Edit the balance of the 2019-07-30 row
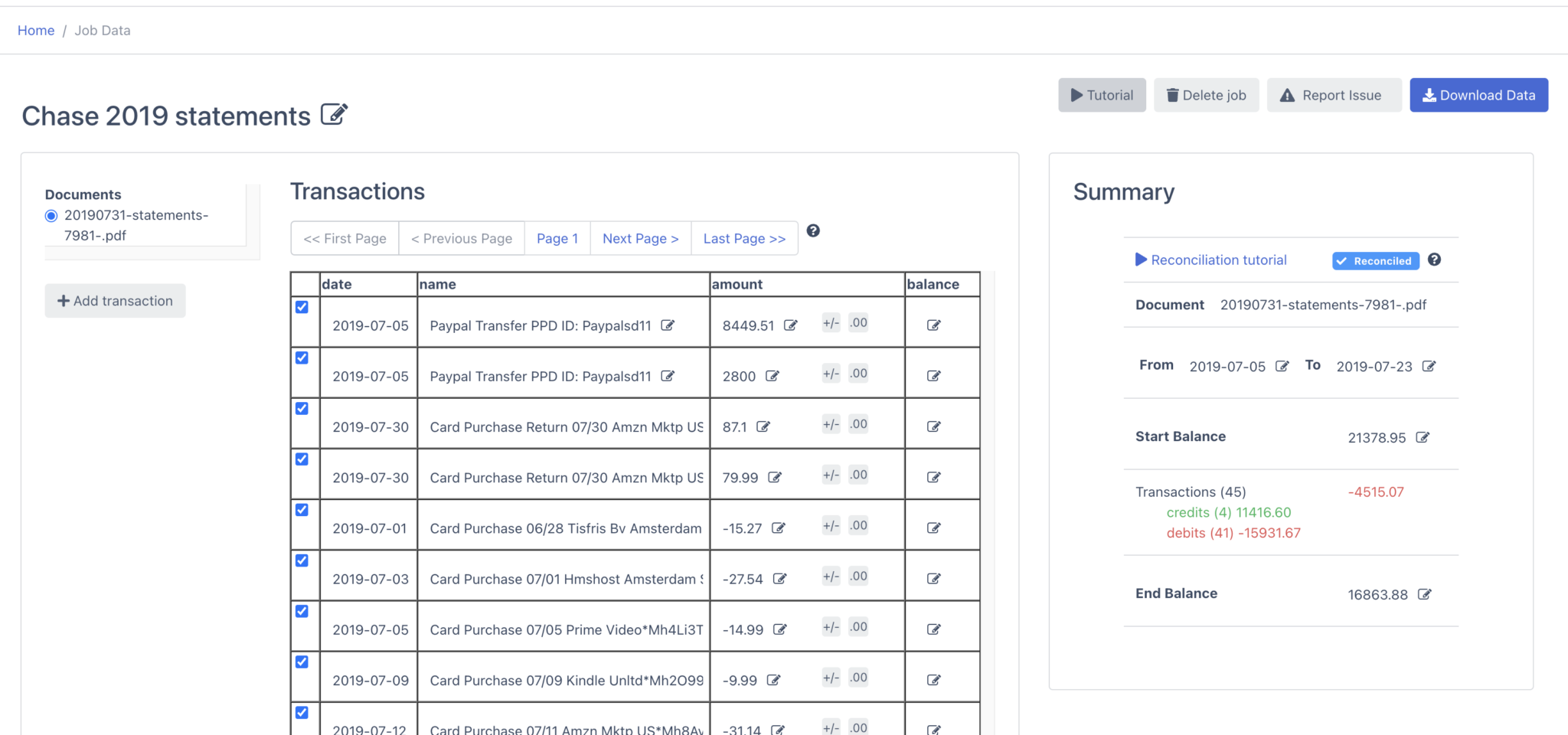The width and height of the screenshot is (1568, 735). tap(933, 426)
